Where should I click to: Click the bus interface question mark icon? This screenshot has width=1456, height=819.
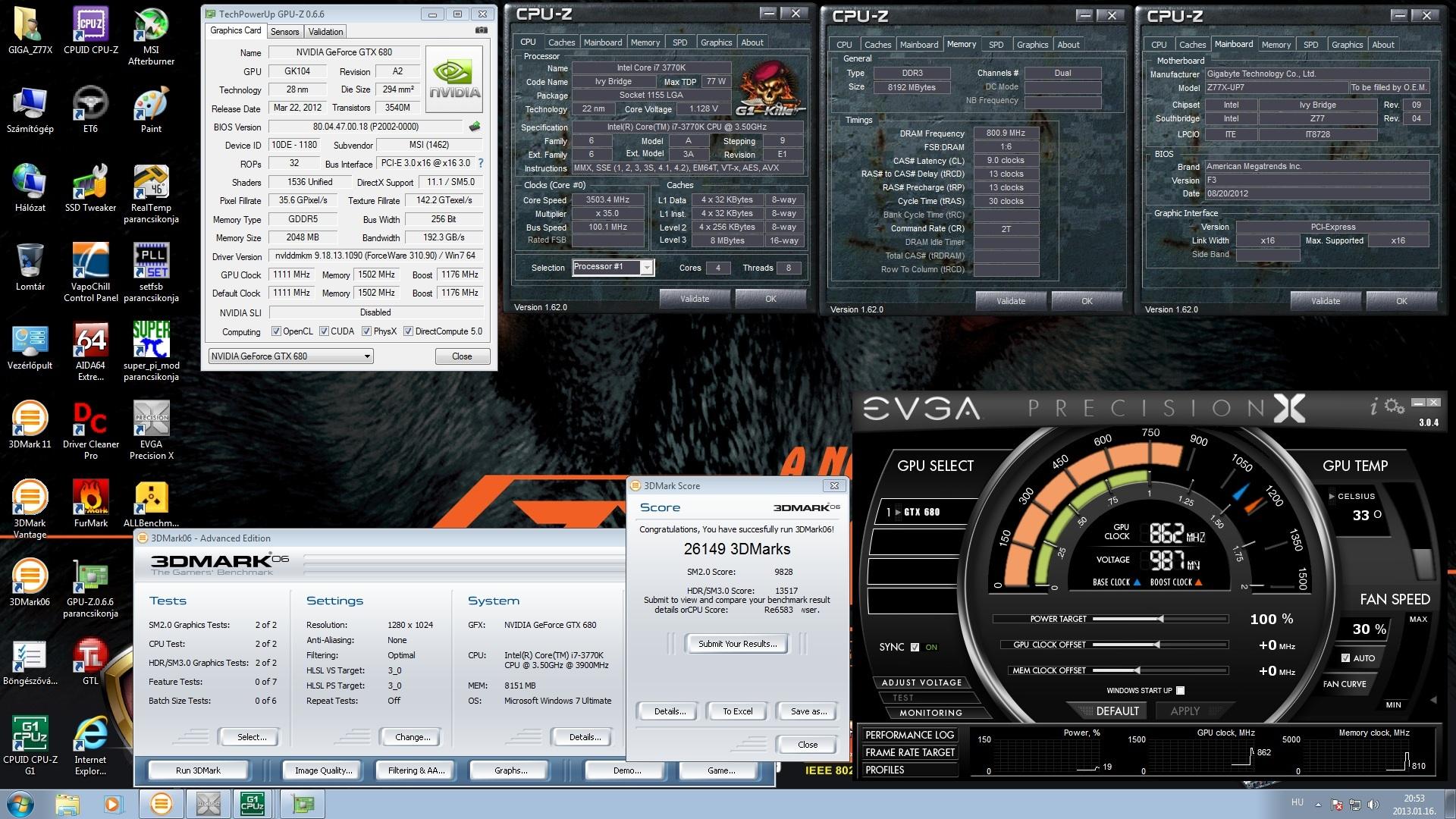click(x=480, y=163)
